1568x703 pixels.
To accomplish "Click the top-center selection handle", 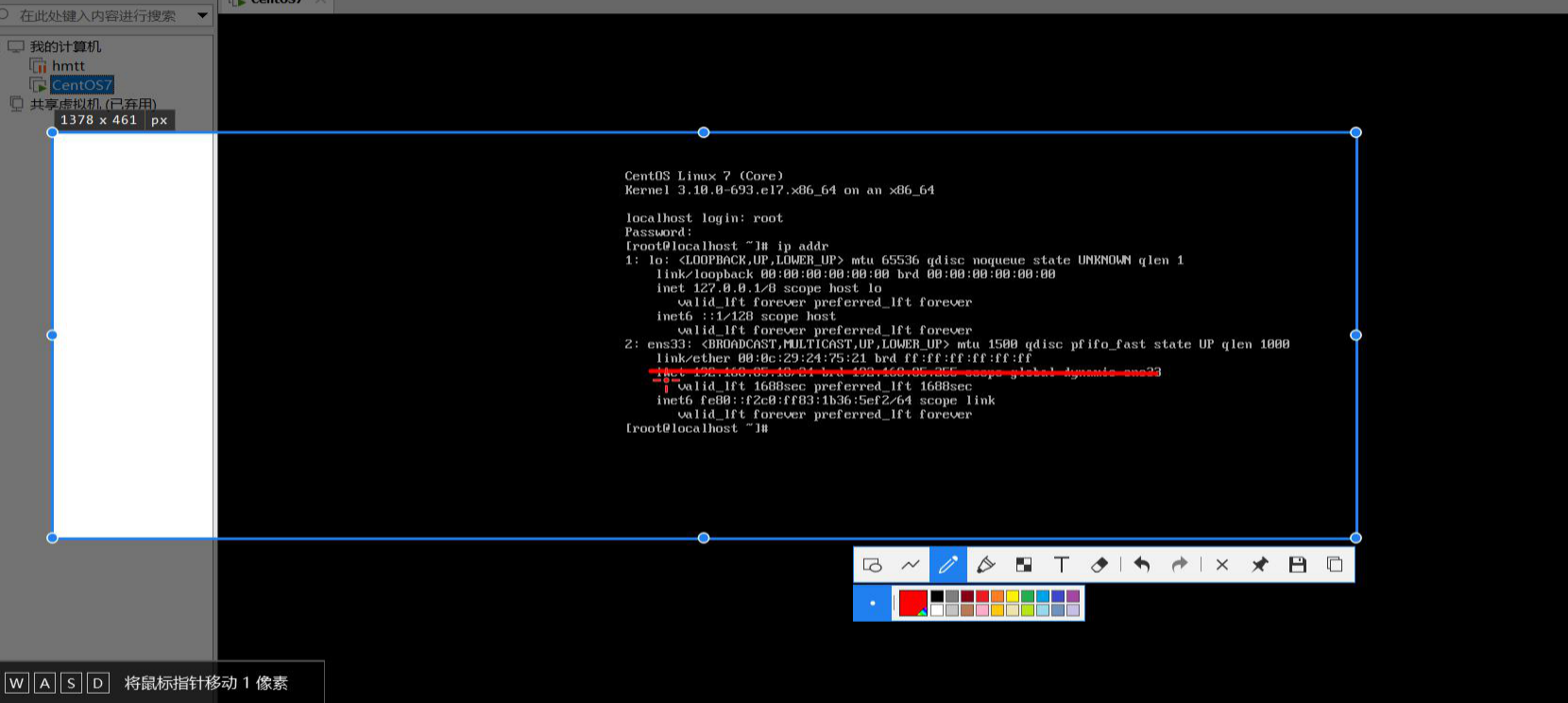I will 704,132.
